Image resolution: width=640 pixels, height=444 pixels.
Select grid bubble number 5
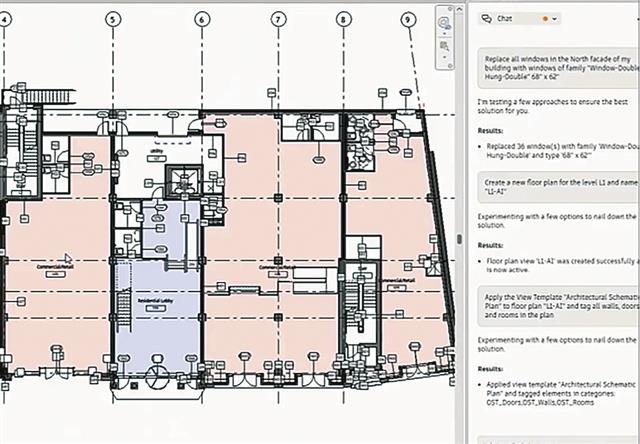[x=112, y=19]
